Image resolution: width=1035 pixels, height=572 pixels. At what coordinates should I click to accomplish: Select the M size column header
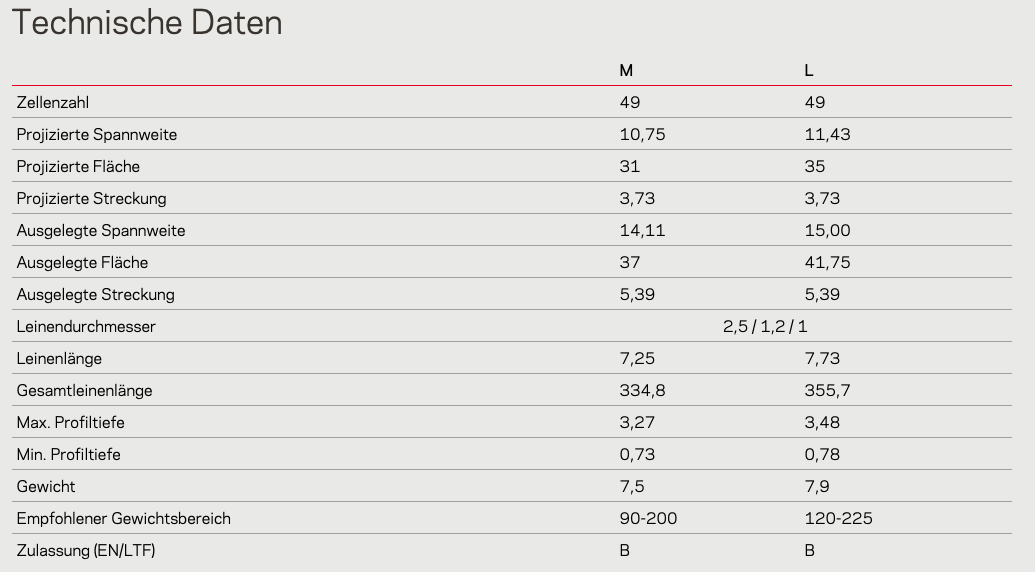(626, 71)
